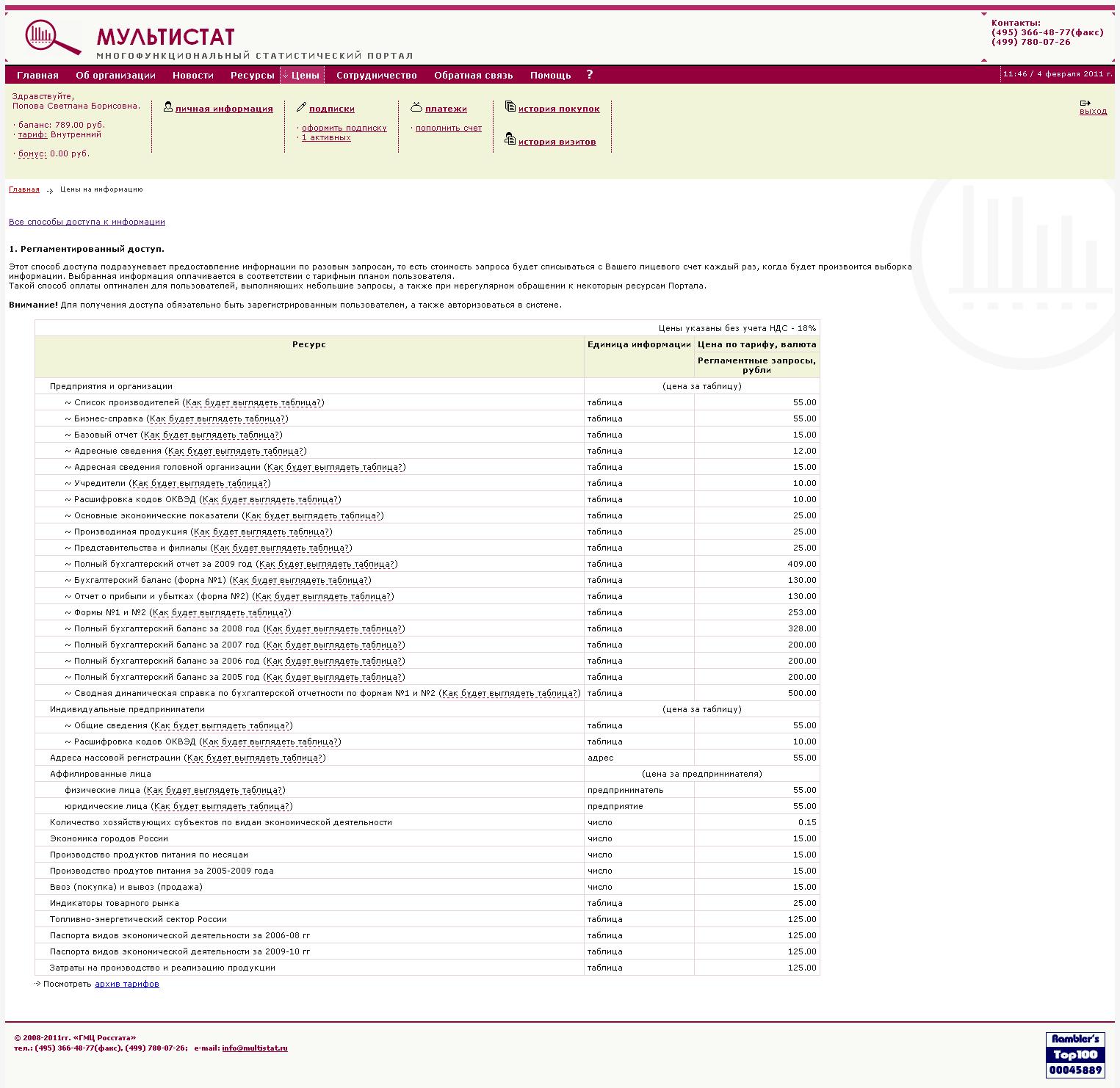Click Все способы доступа к информации link
This screenshot has width=1120, height=1088.
87,222
